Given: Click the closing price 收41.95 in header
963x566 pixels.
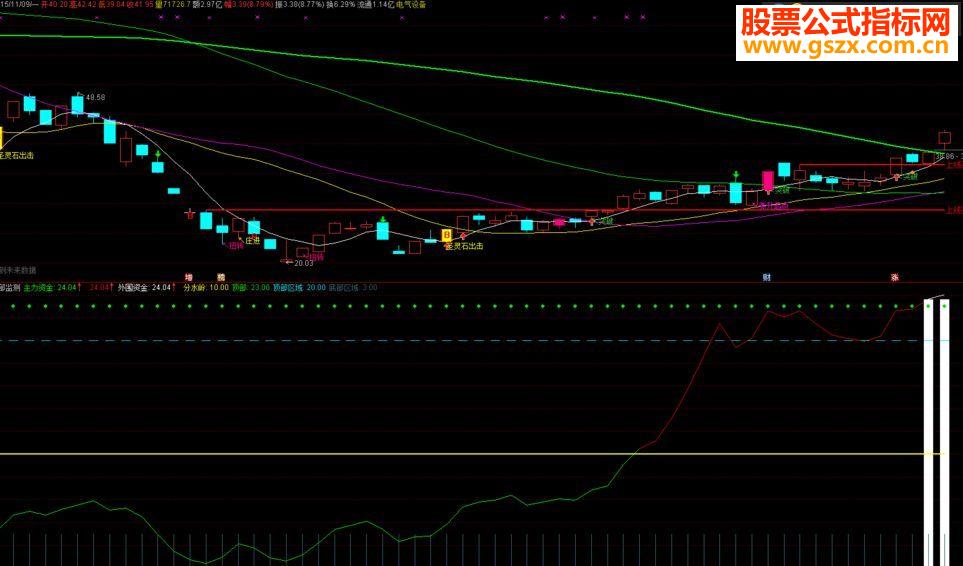Looking at the screenshot, I should tap(140, 4).
